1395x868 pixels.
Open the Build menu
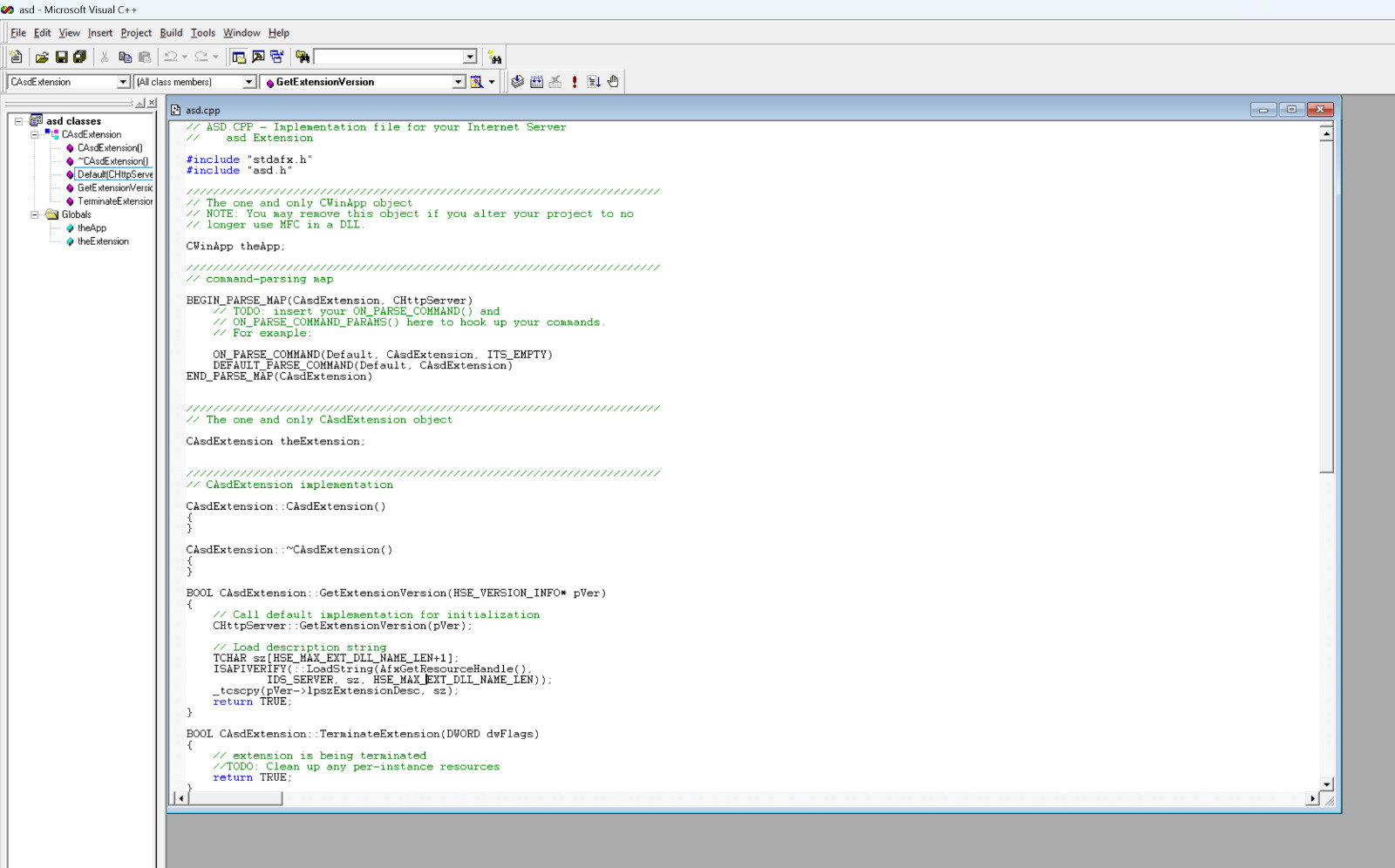click(x=171, y=32)
